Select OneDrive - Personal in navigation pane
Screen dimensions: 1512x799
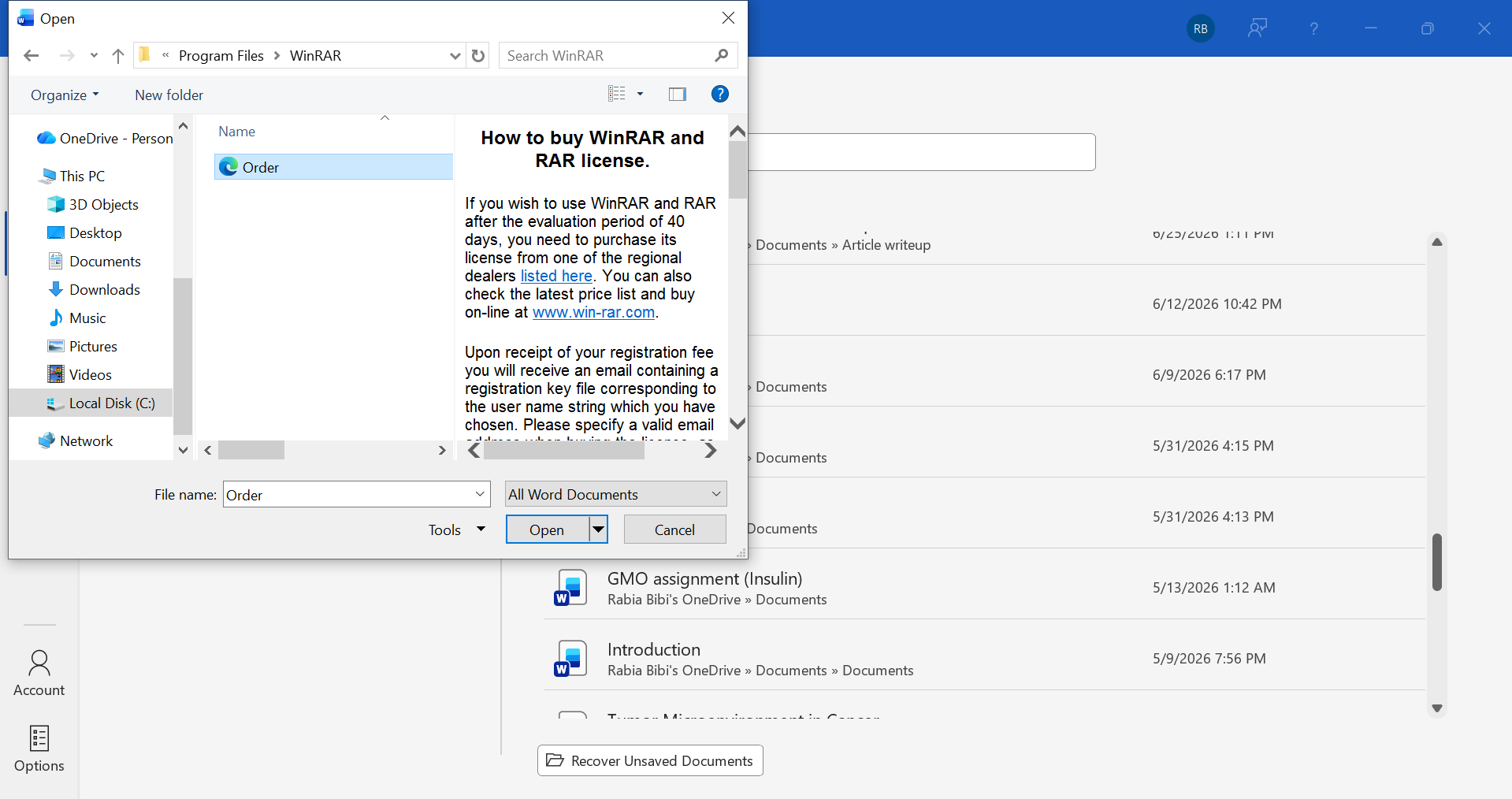(105, 138)
